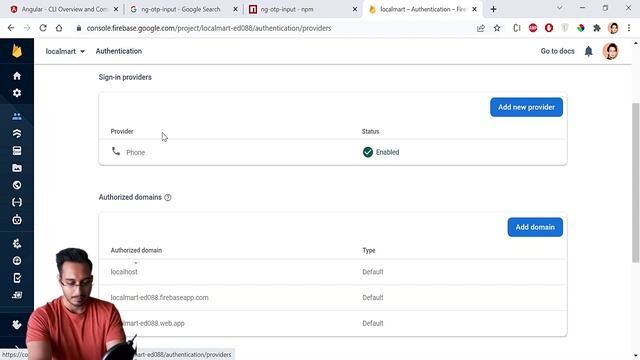Go to Project Overview home icon
The height and width of the screenshot is (360, 640).
pyautogui.click(x=17, y=76)
